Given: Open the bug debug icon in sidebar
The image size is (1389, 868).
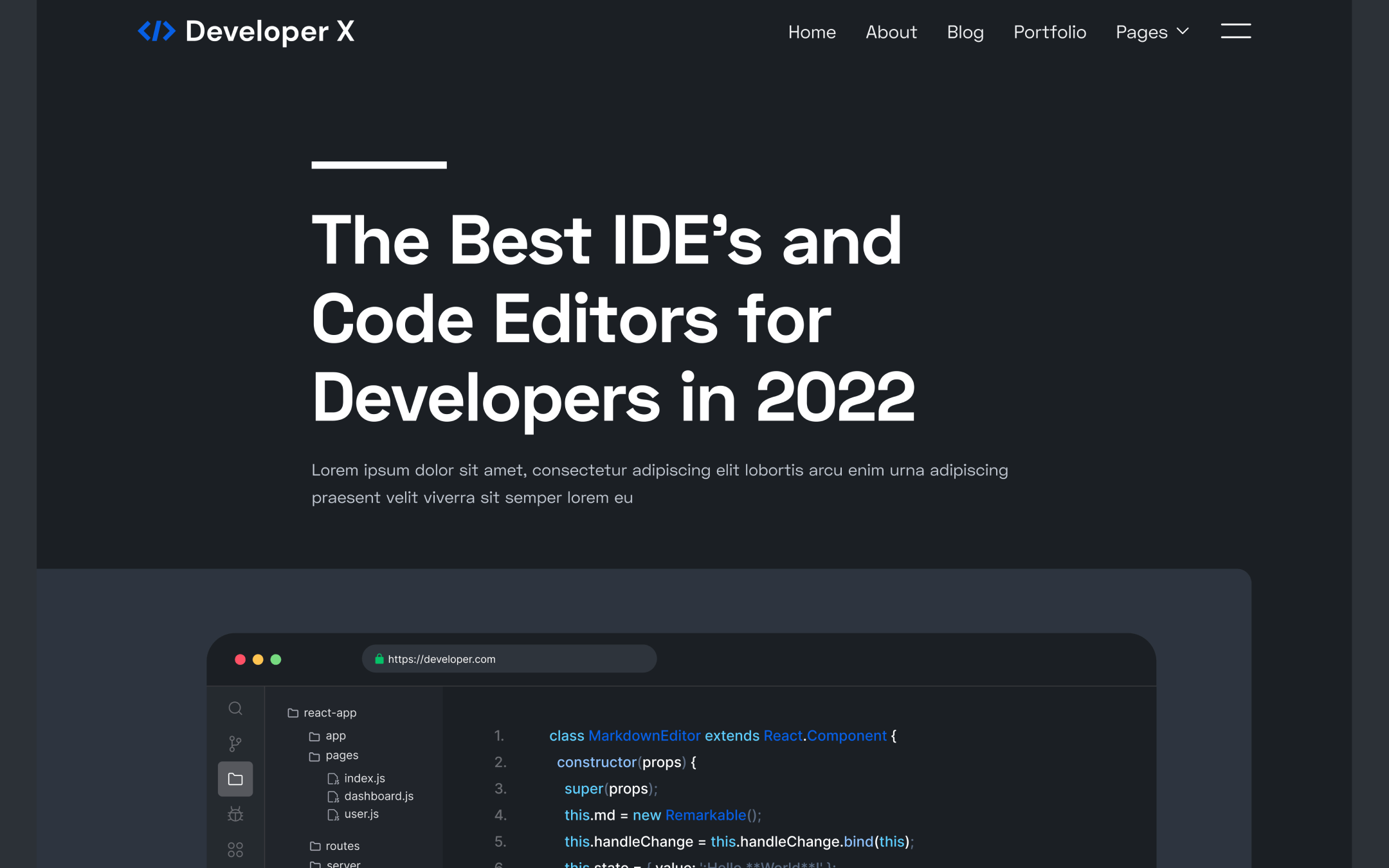Looking at the screenshot, I should point(235,815).
